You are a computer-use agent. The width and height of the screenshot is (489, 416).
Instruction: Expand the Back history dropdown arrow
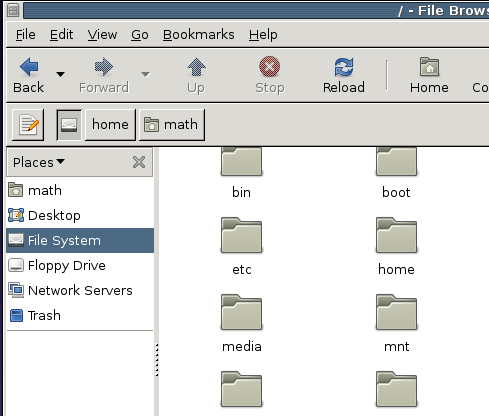pos(60,74)
